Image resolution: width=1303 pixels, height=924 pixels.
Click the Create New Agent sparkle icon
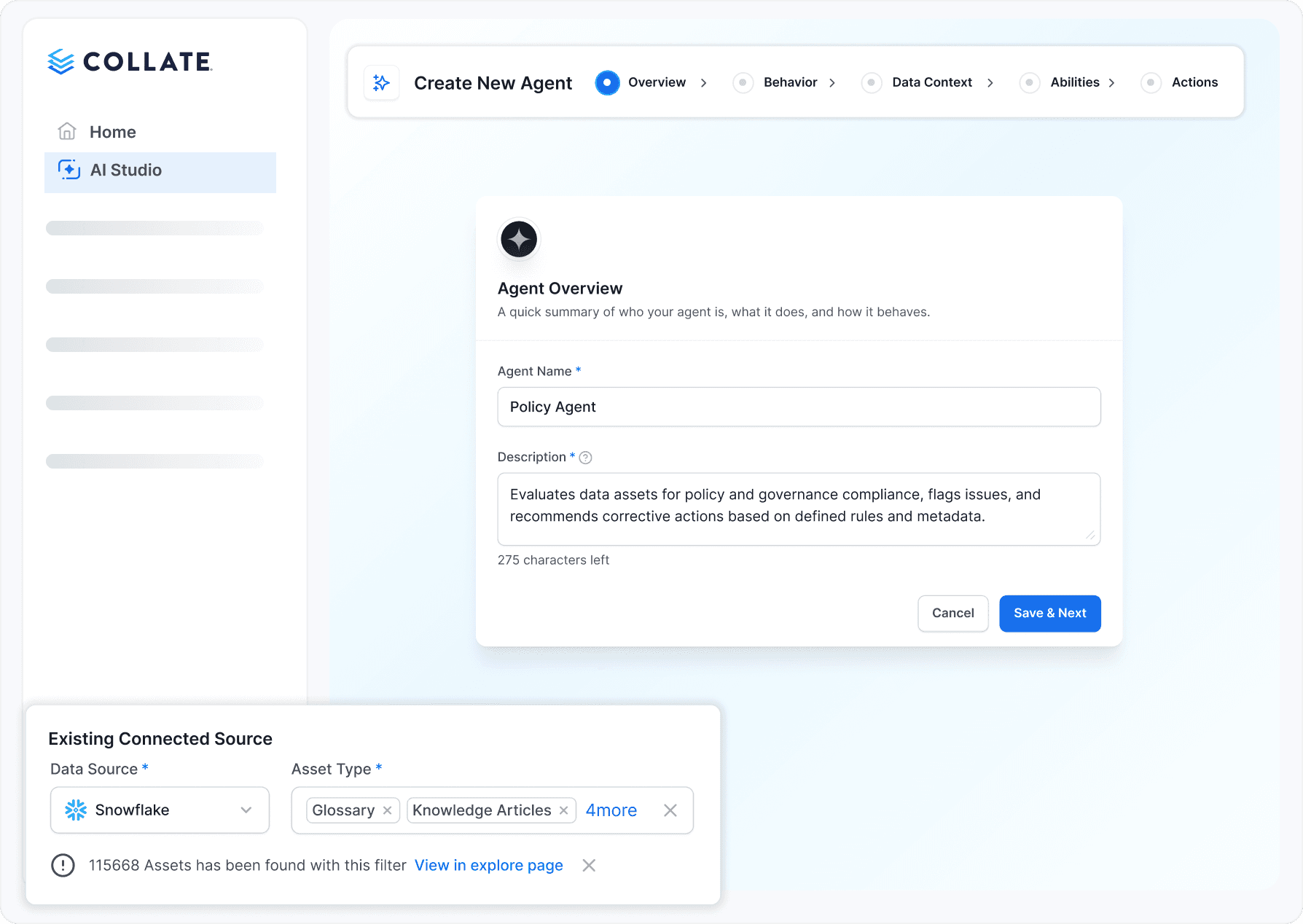381,83
